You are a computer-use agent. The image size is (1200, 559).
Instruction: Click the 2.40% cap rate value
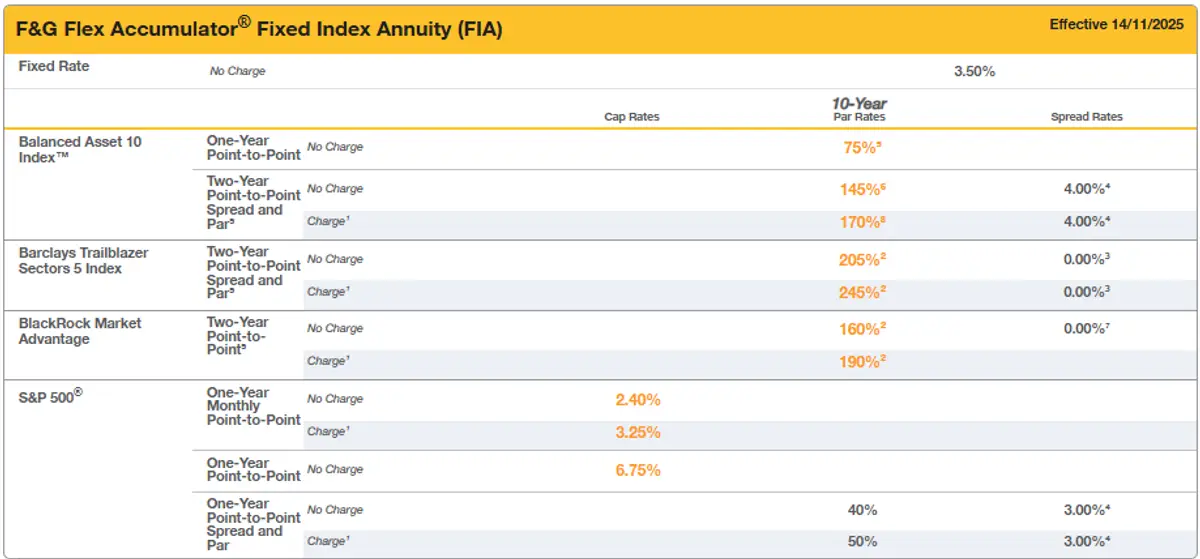(x=638, y=400)
